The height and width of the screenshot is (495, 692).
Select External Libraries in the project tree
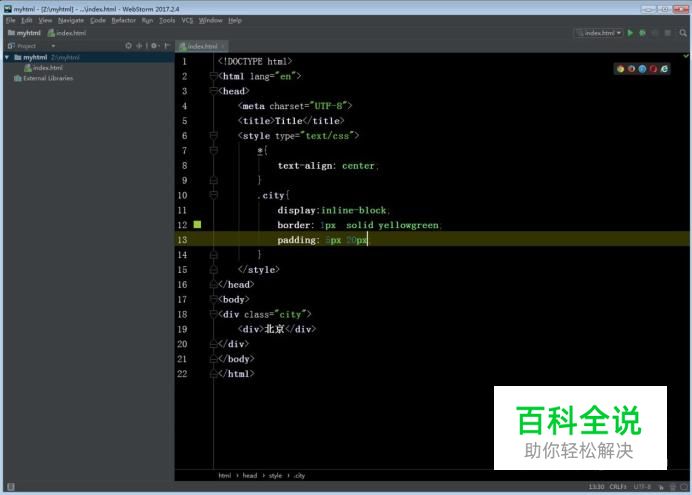click(x=44, y=78)
